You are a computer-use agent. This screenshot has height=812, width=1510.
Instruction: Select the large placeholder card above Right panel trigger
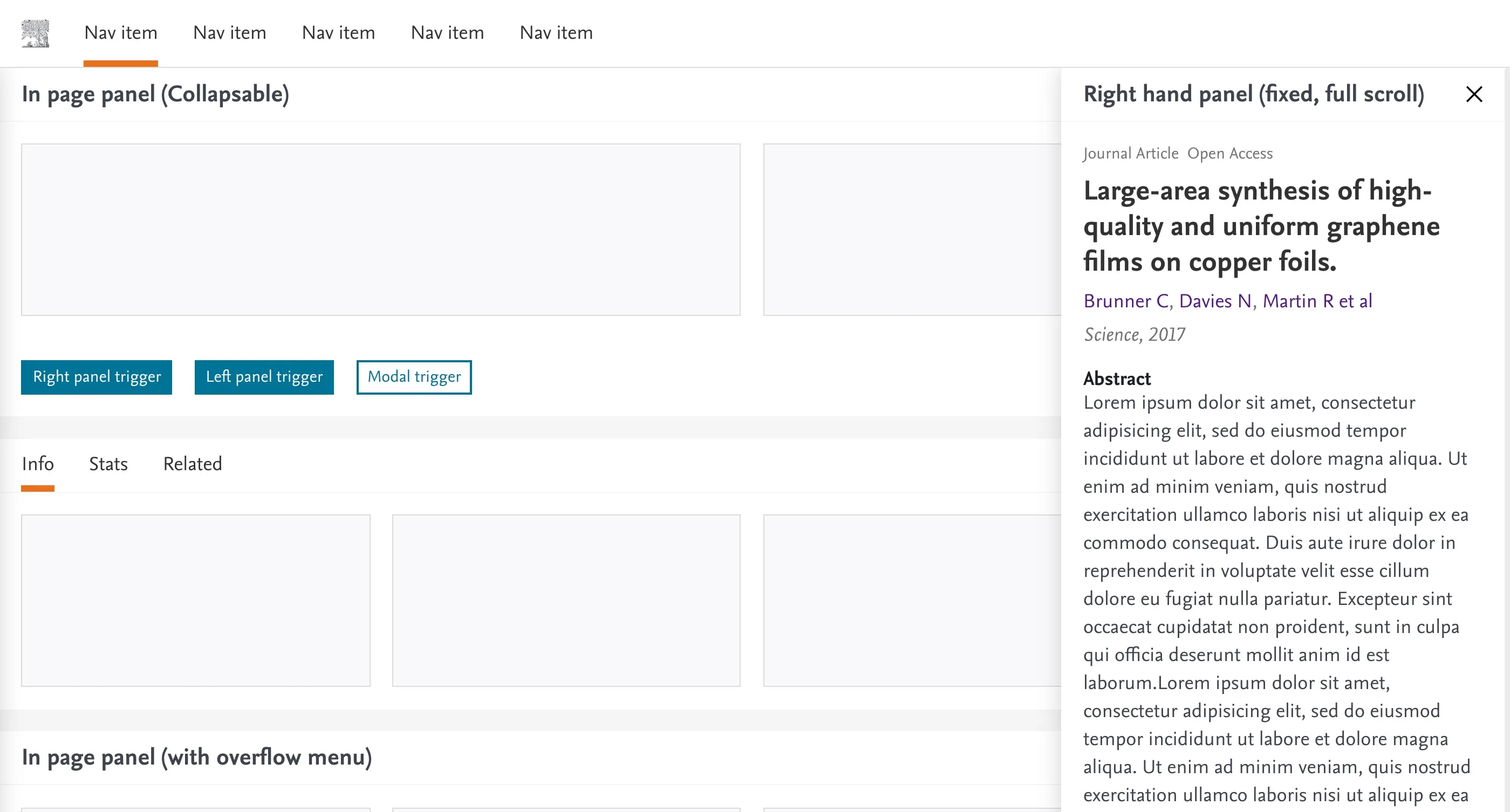pos(380,230)
